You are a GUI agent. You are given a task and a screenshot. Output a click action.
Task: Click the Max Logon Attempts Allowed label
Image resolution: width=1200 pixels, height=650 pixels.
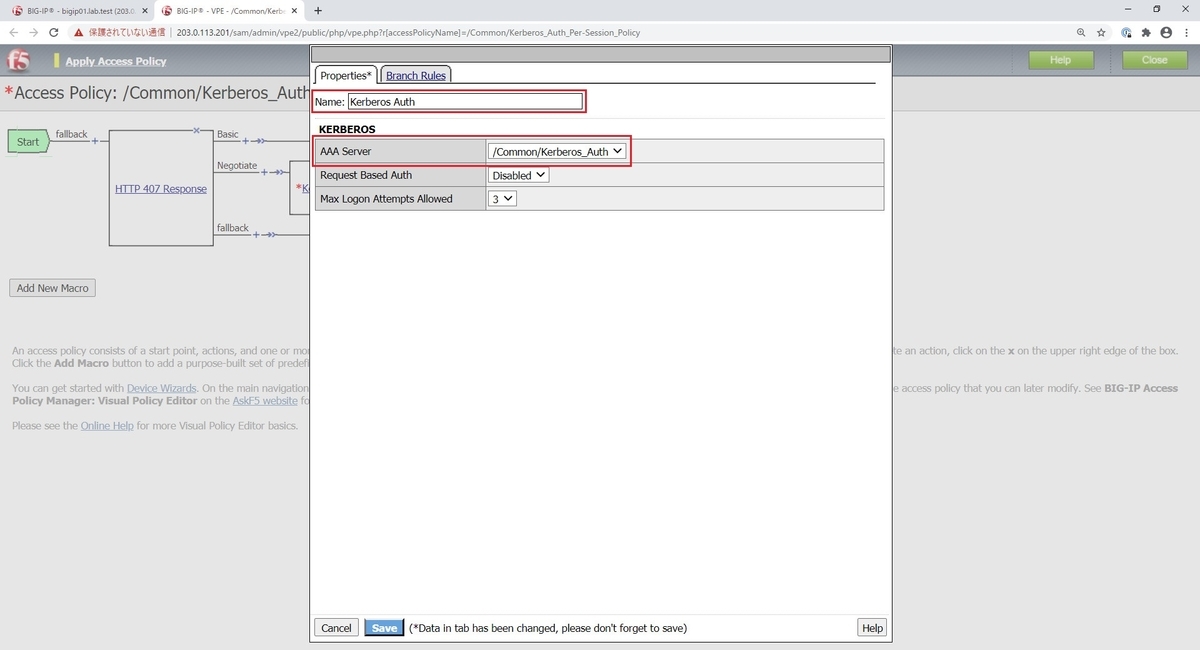(x=386, y=199)
